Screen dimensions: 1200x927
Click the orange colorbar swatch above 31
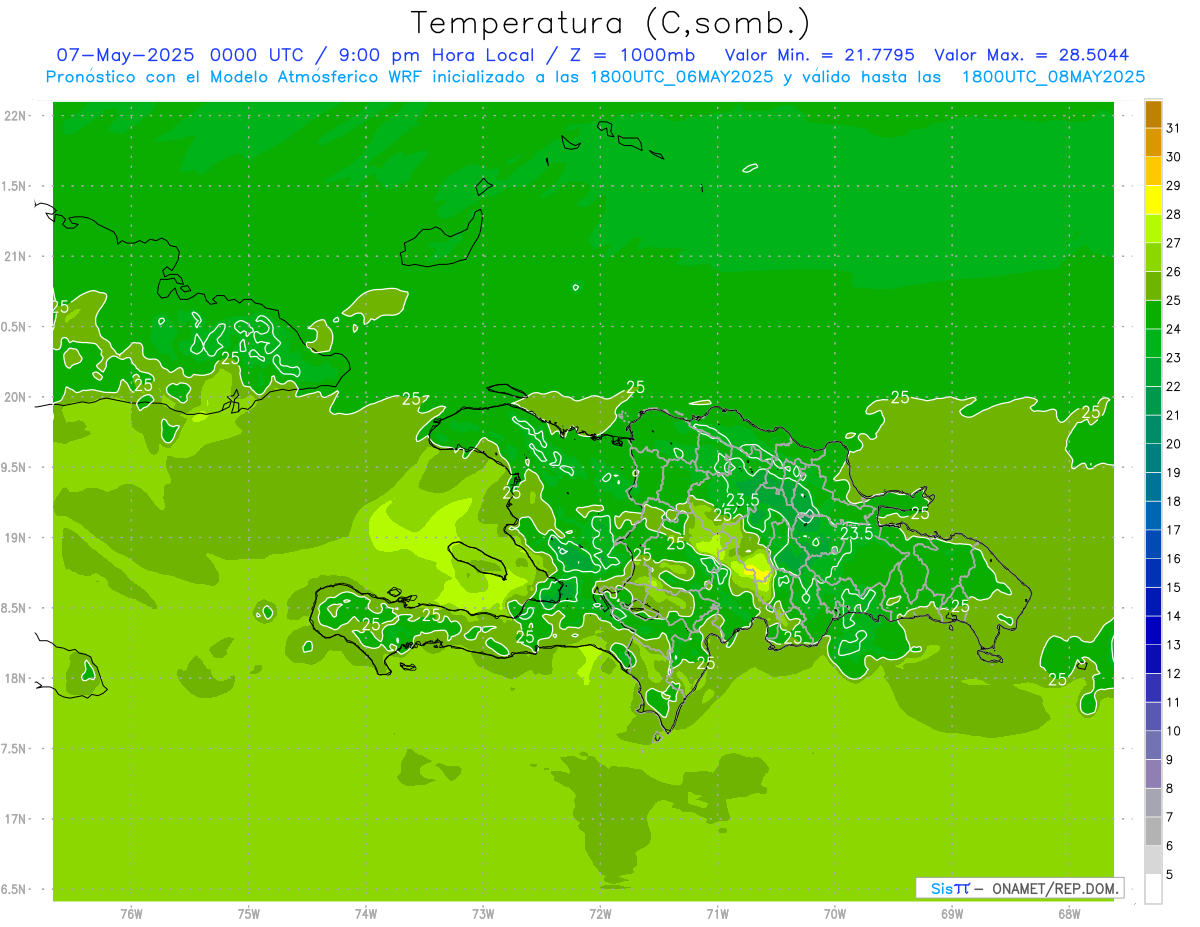point(1153,114)
